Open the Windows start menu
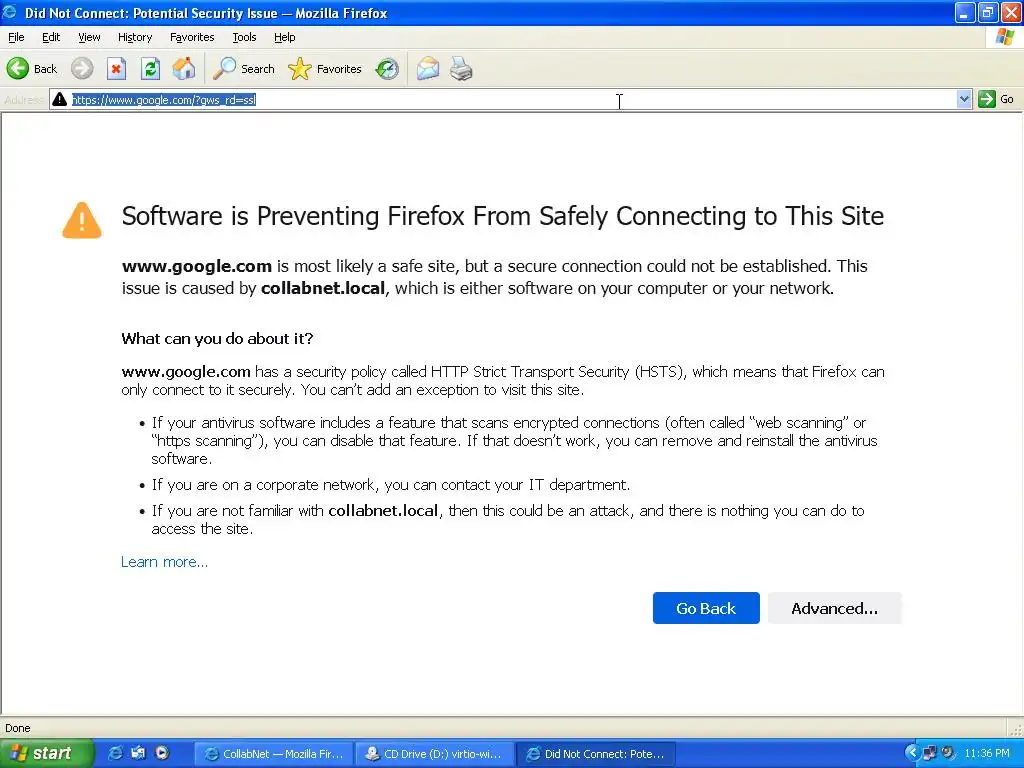1024x768 pixels. click(x=46, y=754)
